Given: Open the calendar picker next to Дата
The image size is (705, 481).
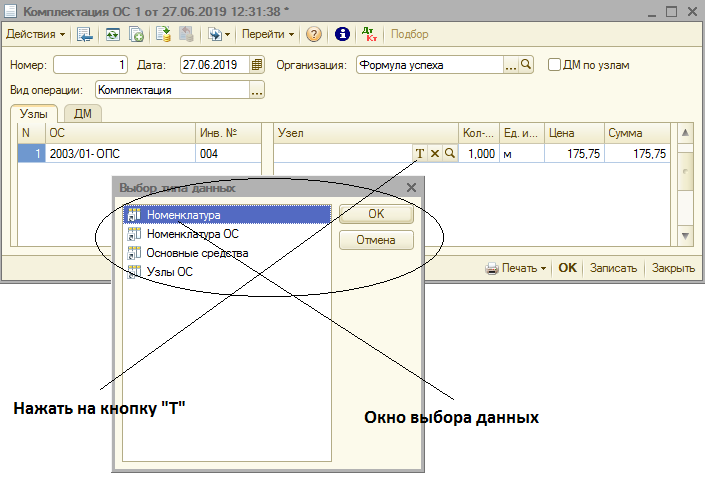Looking at the screenshot, I should point(257,65).
